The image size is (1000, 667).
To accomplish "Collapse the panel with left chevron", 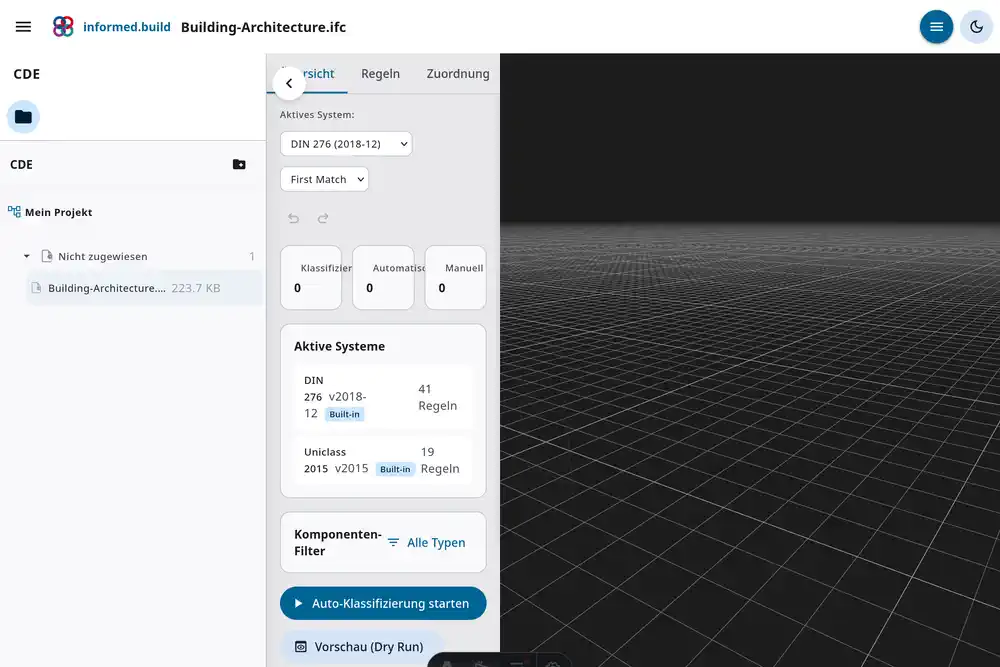I will tap(289, 84).
